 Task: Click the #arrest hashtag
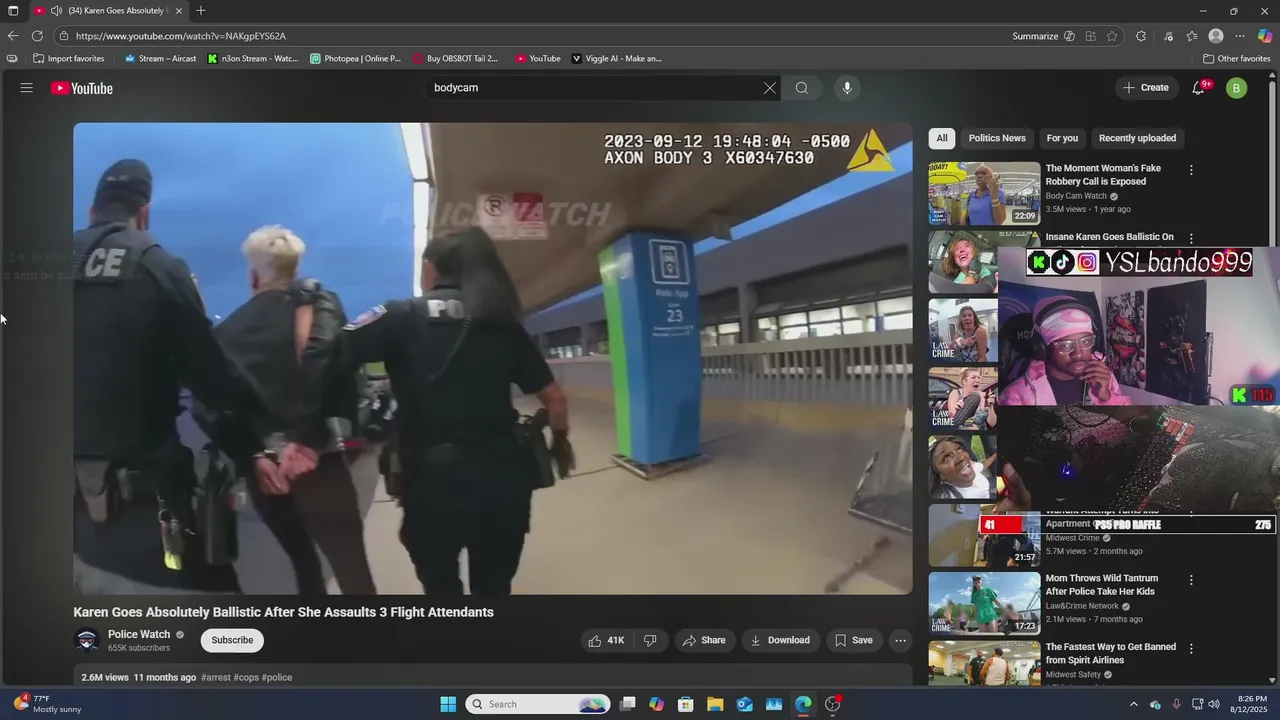pyautogui.click(x=215, y=677)
